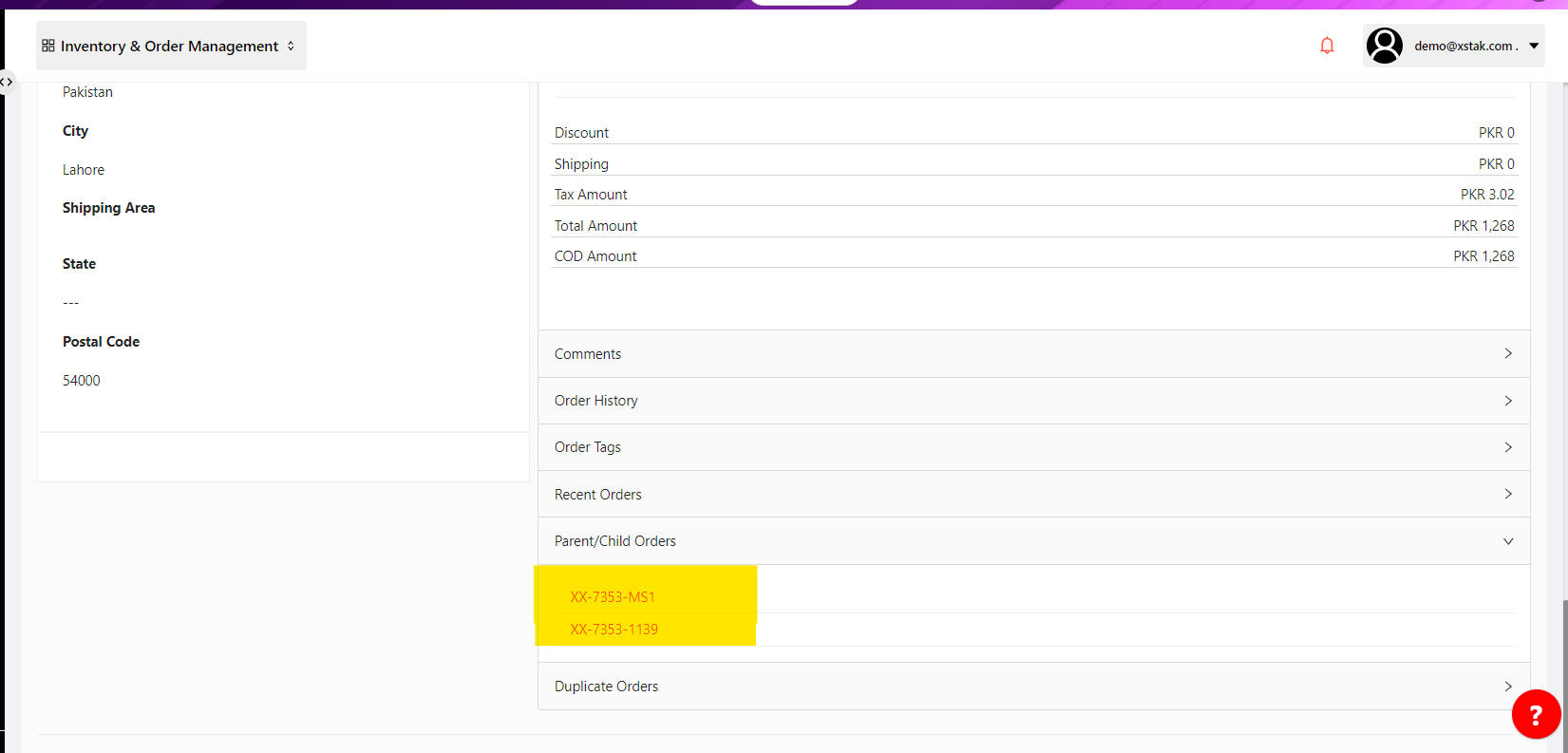Screen dimensions: 1568x753
Task: Click the Comments section label
Action: click(588, 354)
